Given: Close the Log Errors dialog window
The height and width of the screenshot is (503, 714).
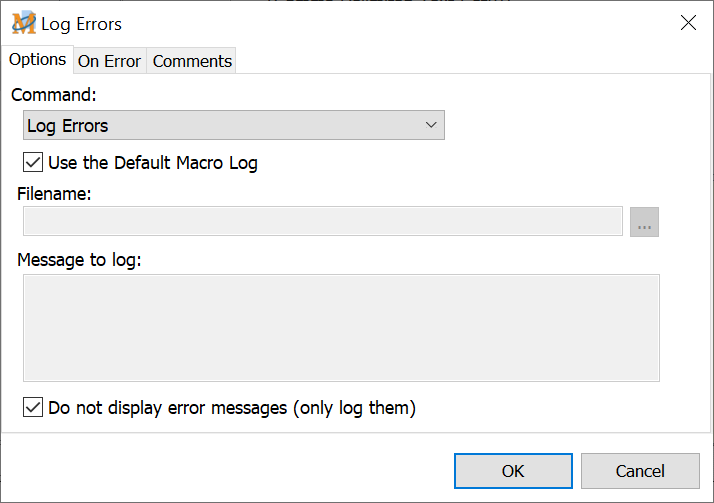Looking at the screenshot, I should coord(688,23).
